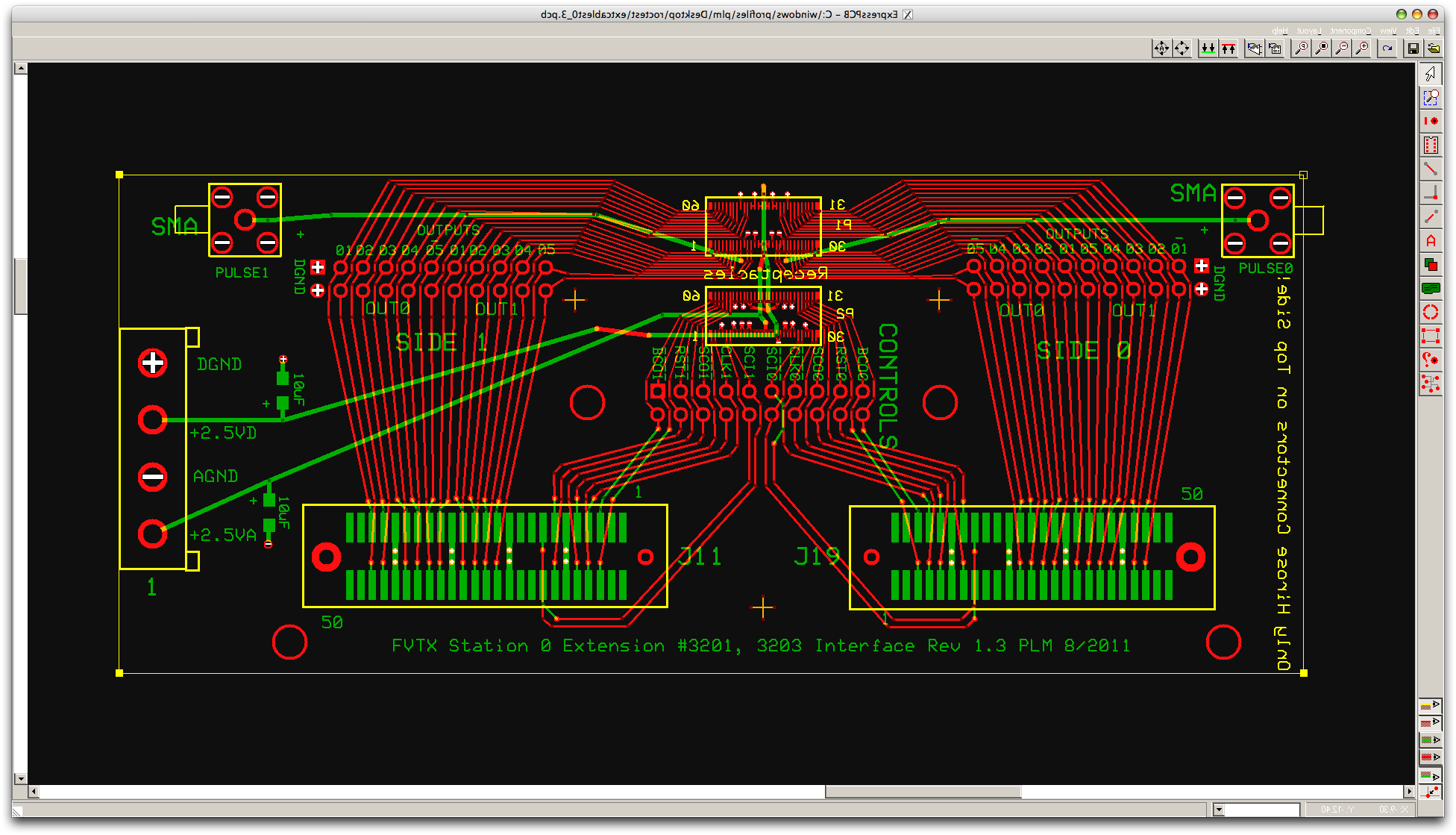The image size is (1456, 835).
Task: Select the place pad tool
Action: [1431, 121]
